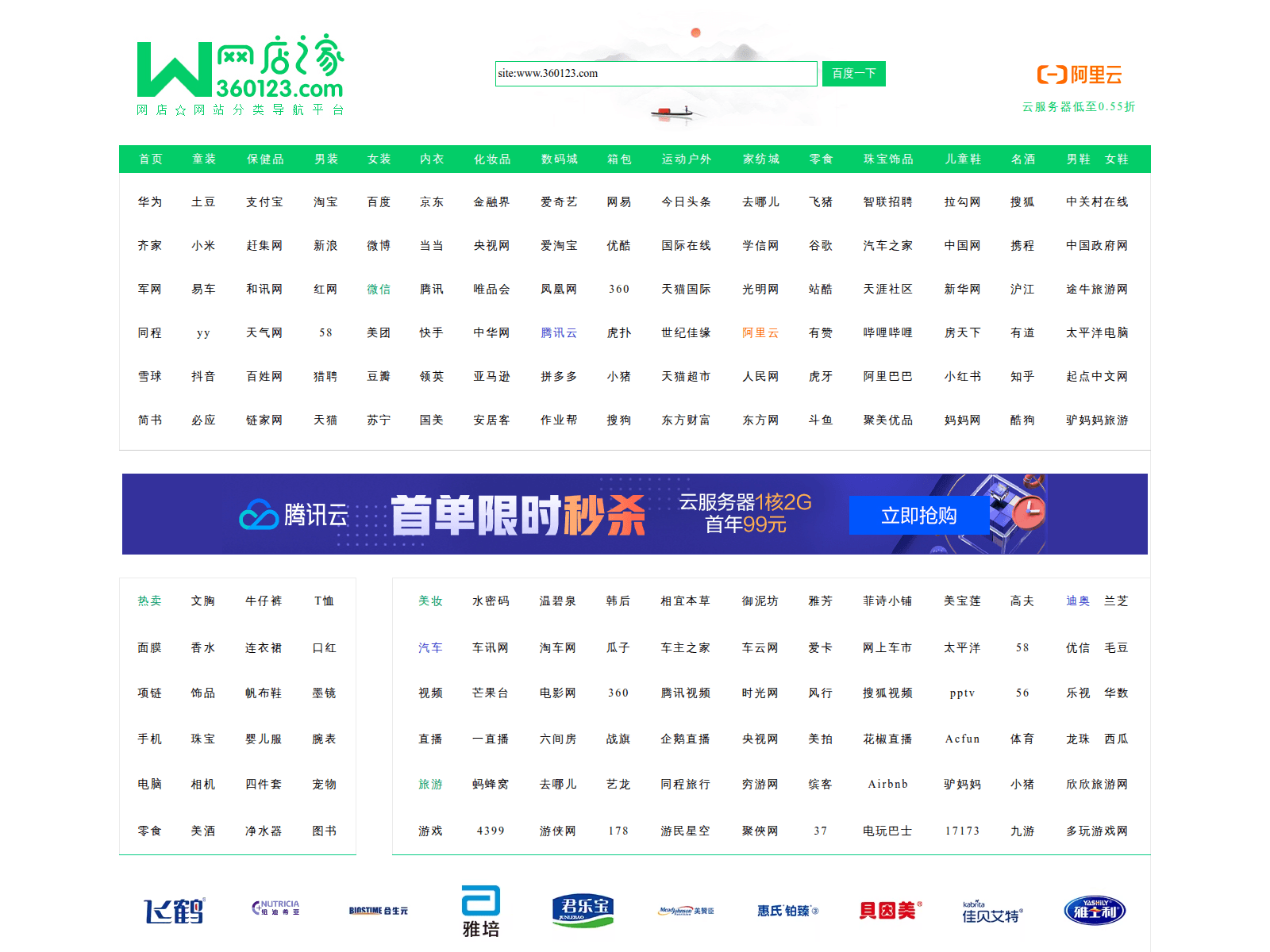Click the 百度一下 search button
Viewport: 1270px width, 952px height.
pyautogui.click(x=853, y=74)
